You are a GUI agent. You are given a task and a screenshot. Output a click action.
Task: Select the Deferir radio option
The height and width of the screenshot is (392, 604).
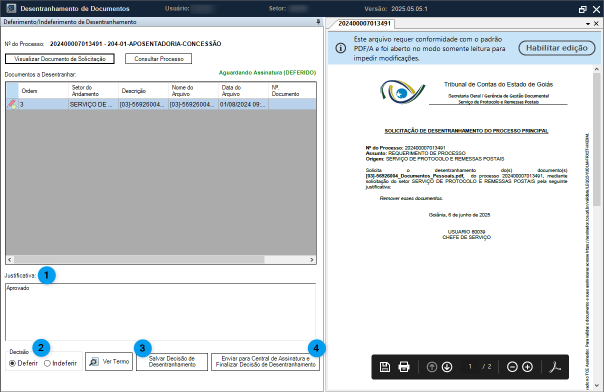pyautogui.click(x=23, y=363)
